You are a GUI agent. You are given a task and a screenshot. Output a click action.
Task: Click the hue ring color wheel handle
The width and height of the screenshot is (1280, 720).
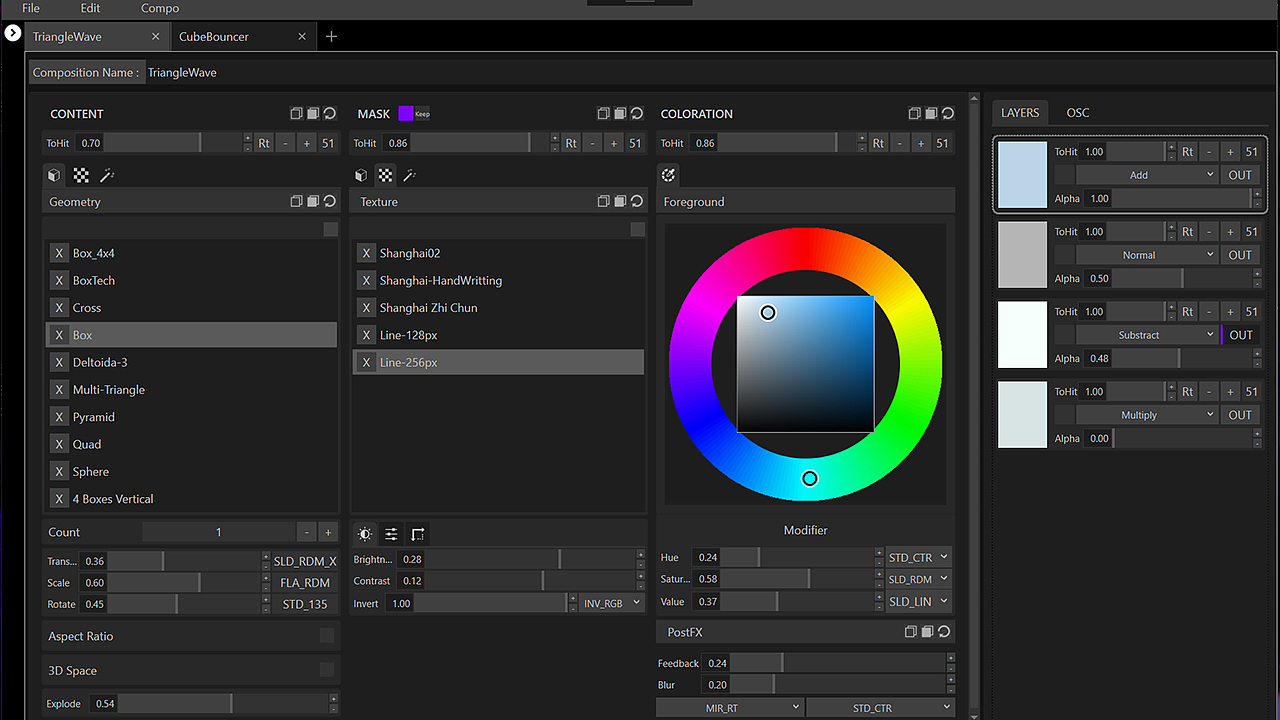pyautogui.click(x=810, y=479)
